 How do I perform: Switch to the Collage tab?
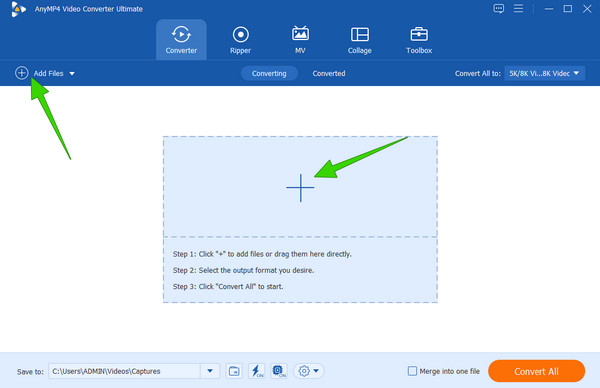pyautogui.click(x=360, y=40)
